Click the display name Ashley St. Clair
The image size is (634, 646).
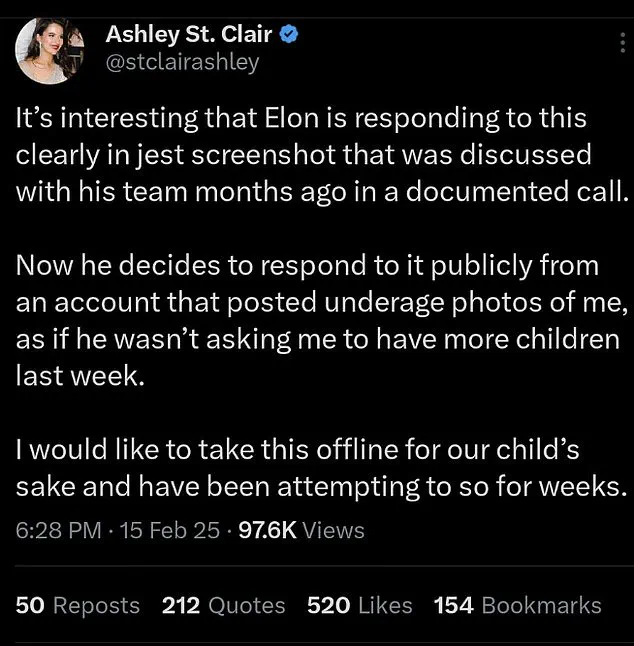coord(188,36)
